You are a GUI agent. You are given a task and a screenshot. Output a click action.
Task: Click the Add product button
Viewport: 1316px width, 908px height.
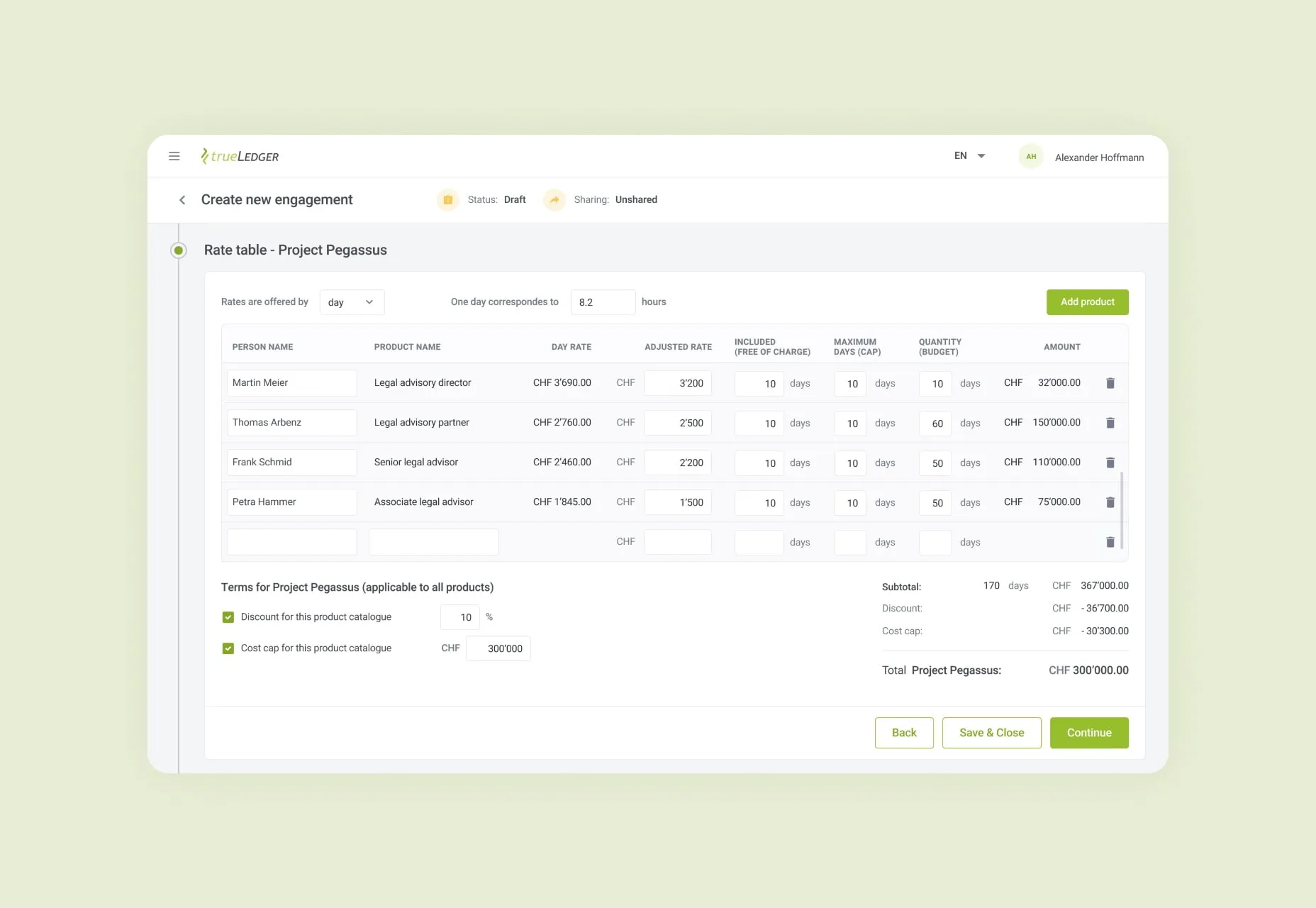pyautogui.click(x=1087, y=301)
